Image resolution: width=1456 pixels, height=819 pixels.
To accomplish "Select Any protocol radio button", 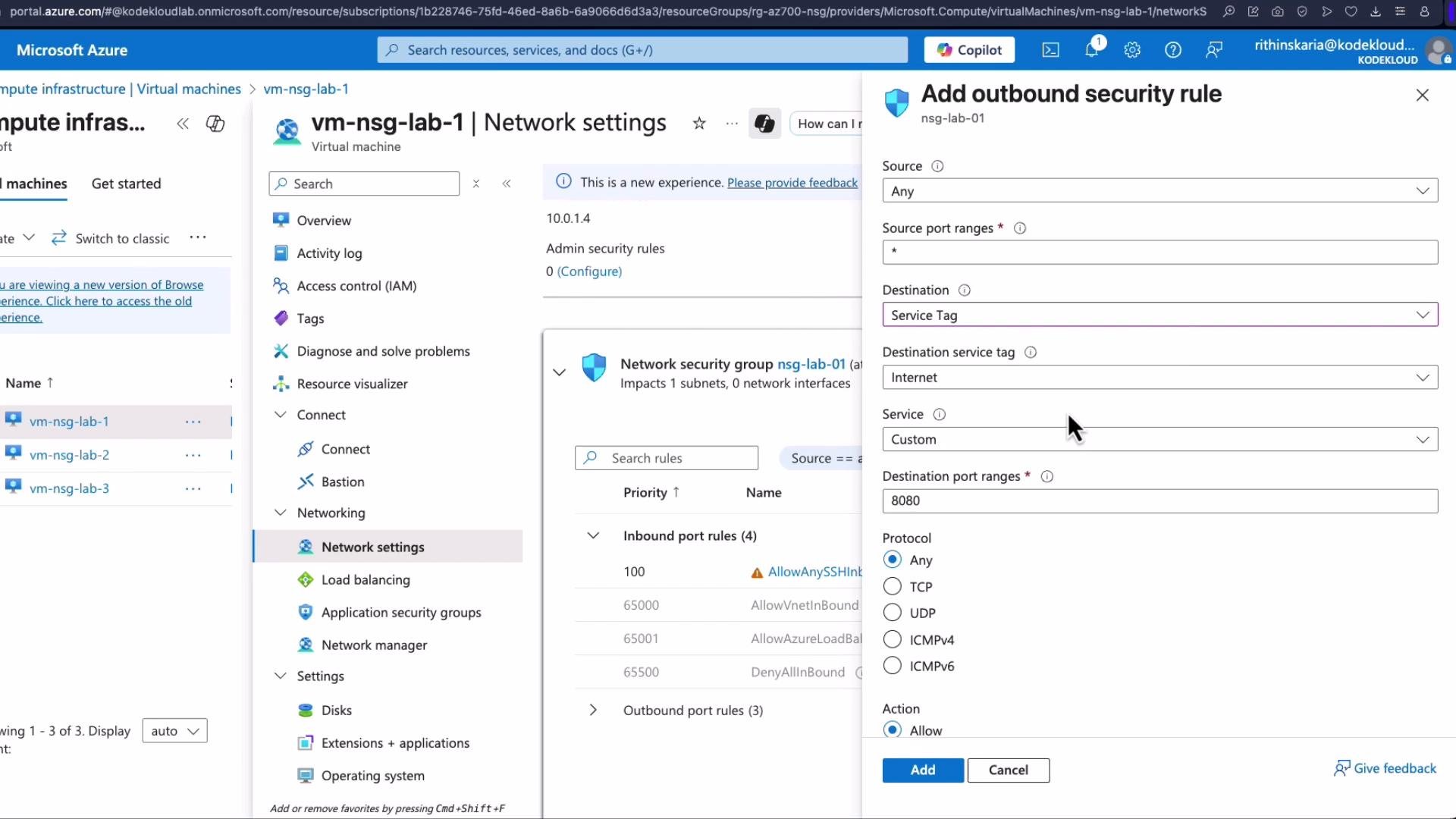I will pos(893,560).
